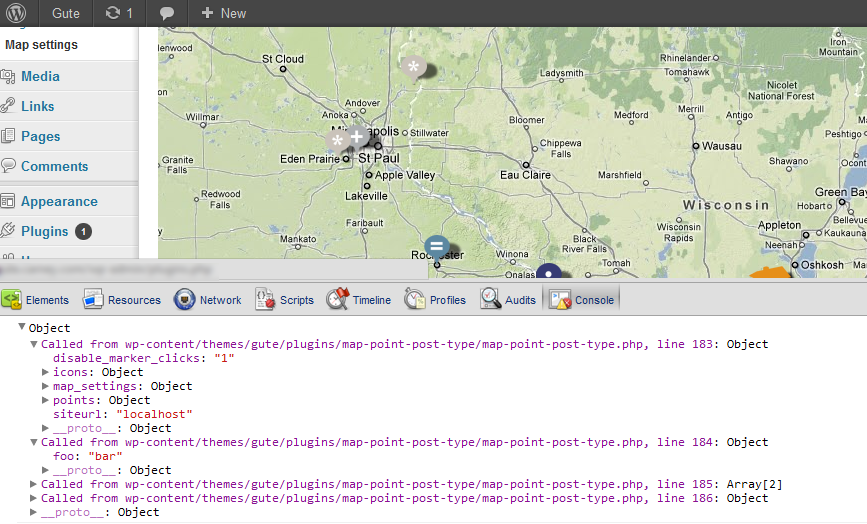Collapse the line 184 Object entry
867x524 pixels.
[34, 442]
